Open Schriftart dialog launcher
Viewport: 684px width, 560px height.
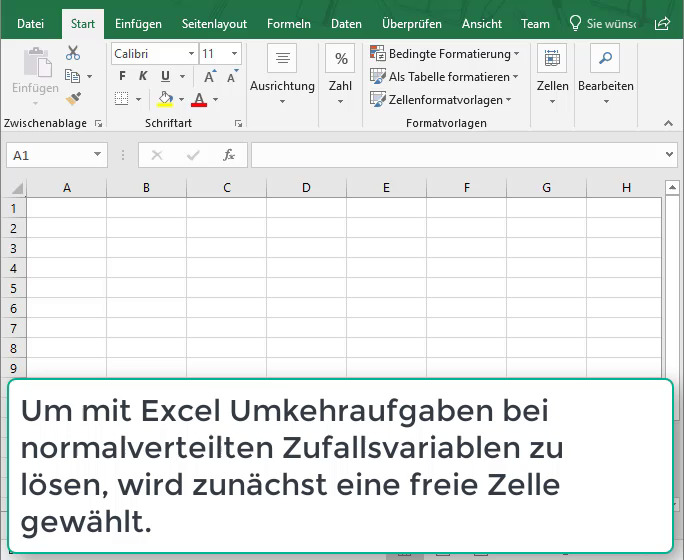point(238,124)
